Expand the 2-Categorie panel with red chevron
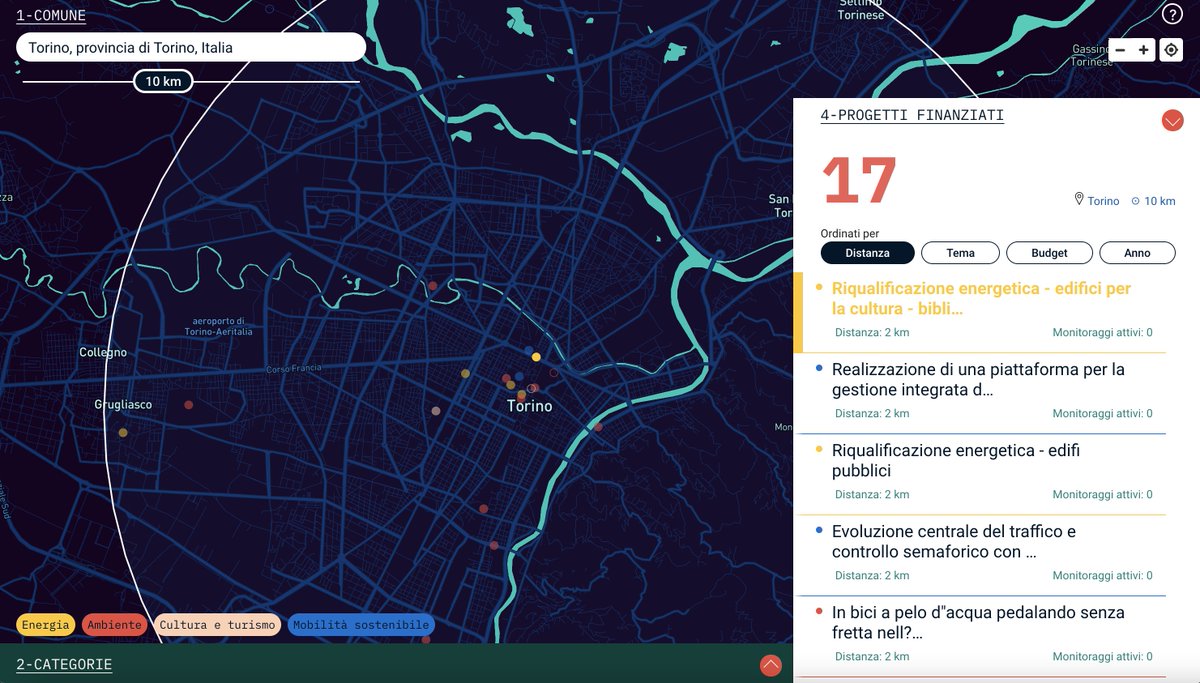 (x=770, y=664)
